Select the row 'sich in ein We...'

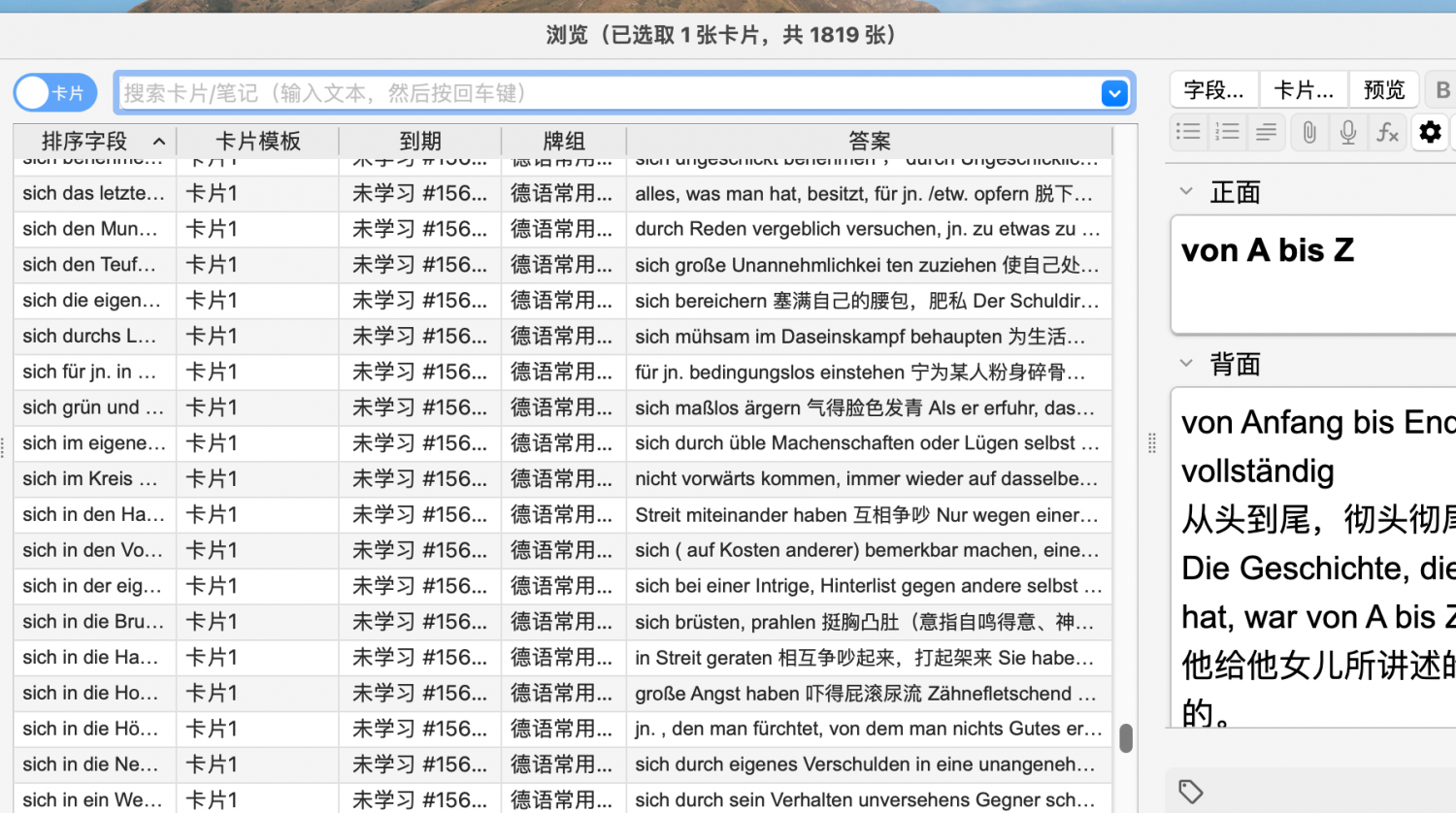(x=563, y=799)
